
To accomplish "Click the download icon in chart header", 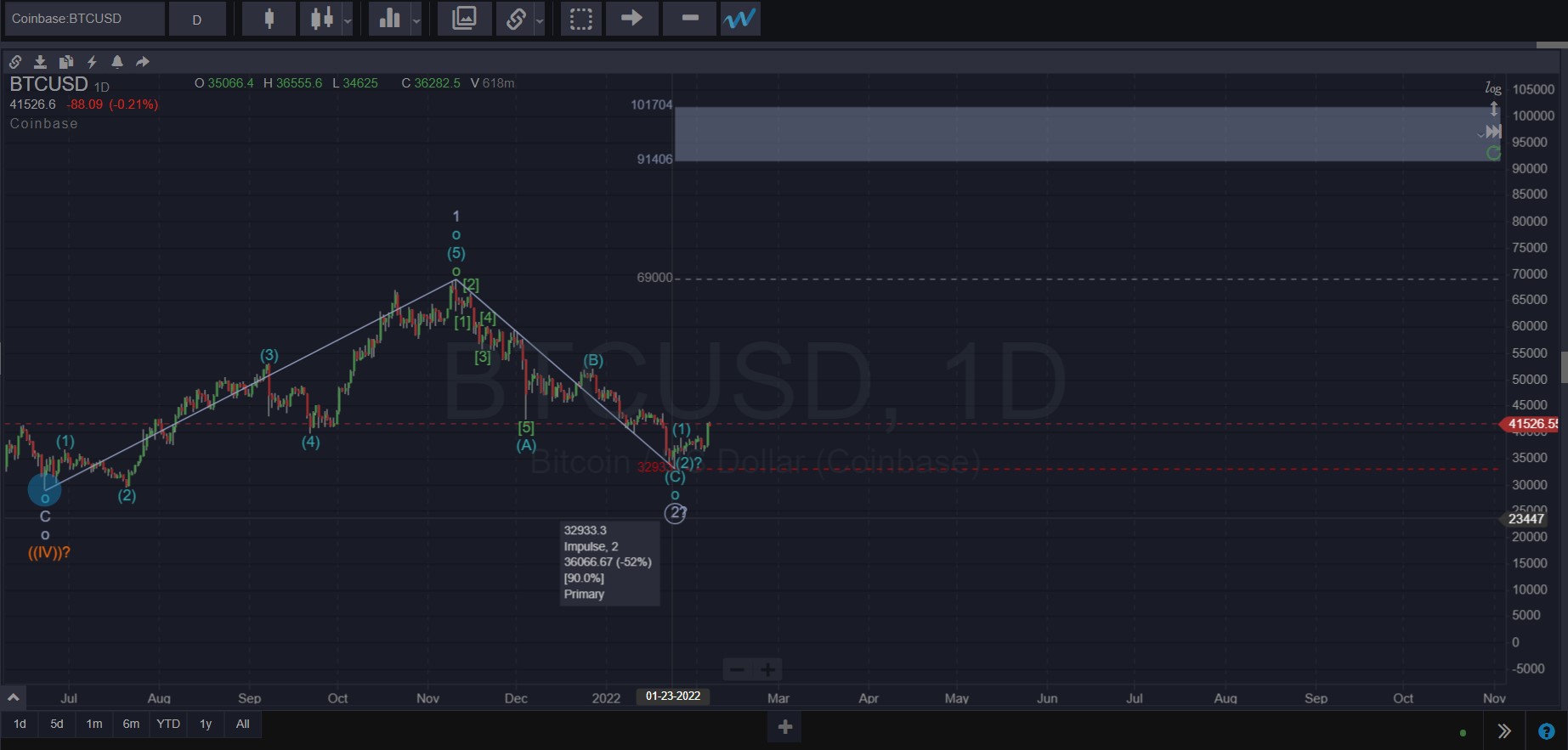I will [x=40, y=62].
